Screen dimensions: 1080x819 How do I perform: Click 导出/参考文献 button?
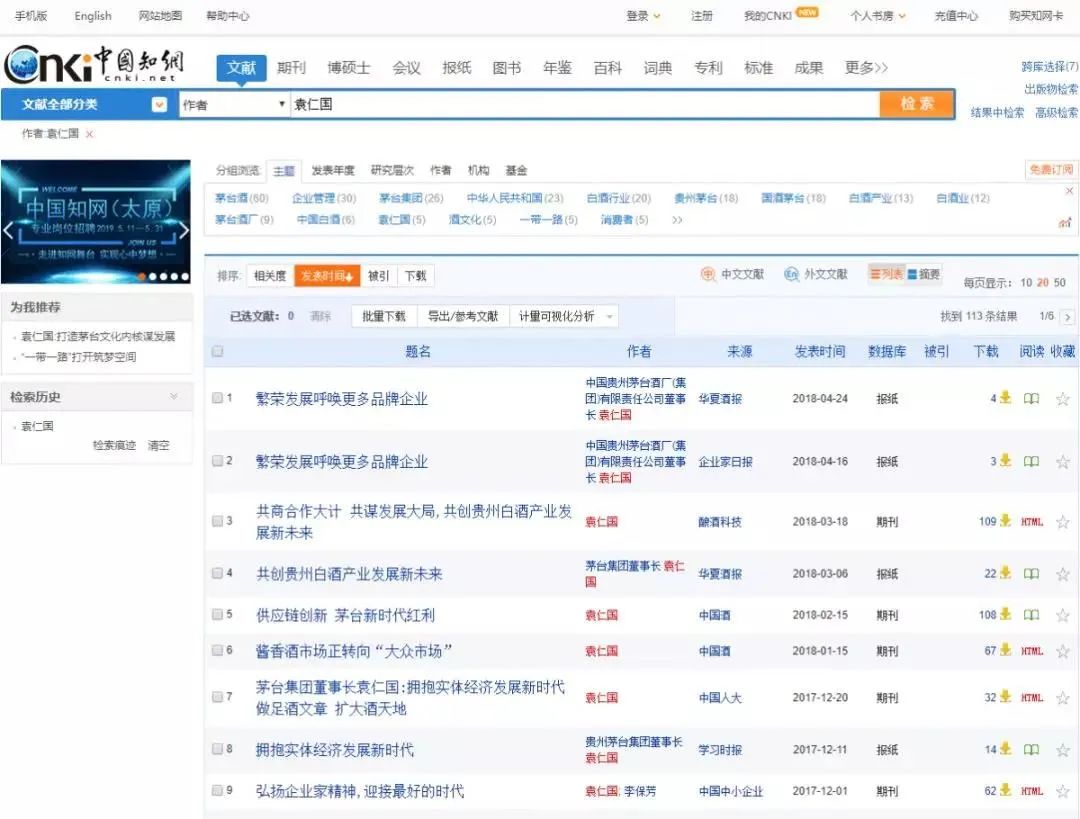(462, 316)
